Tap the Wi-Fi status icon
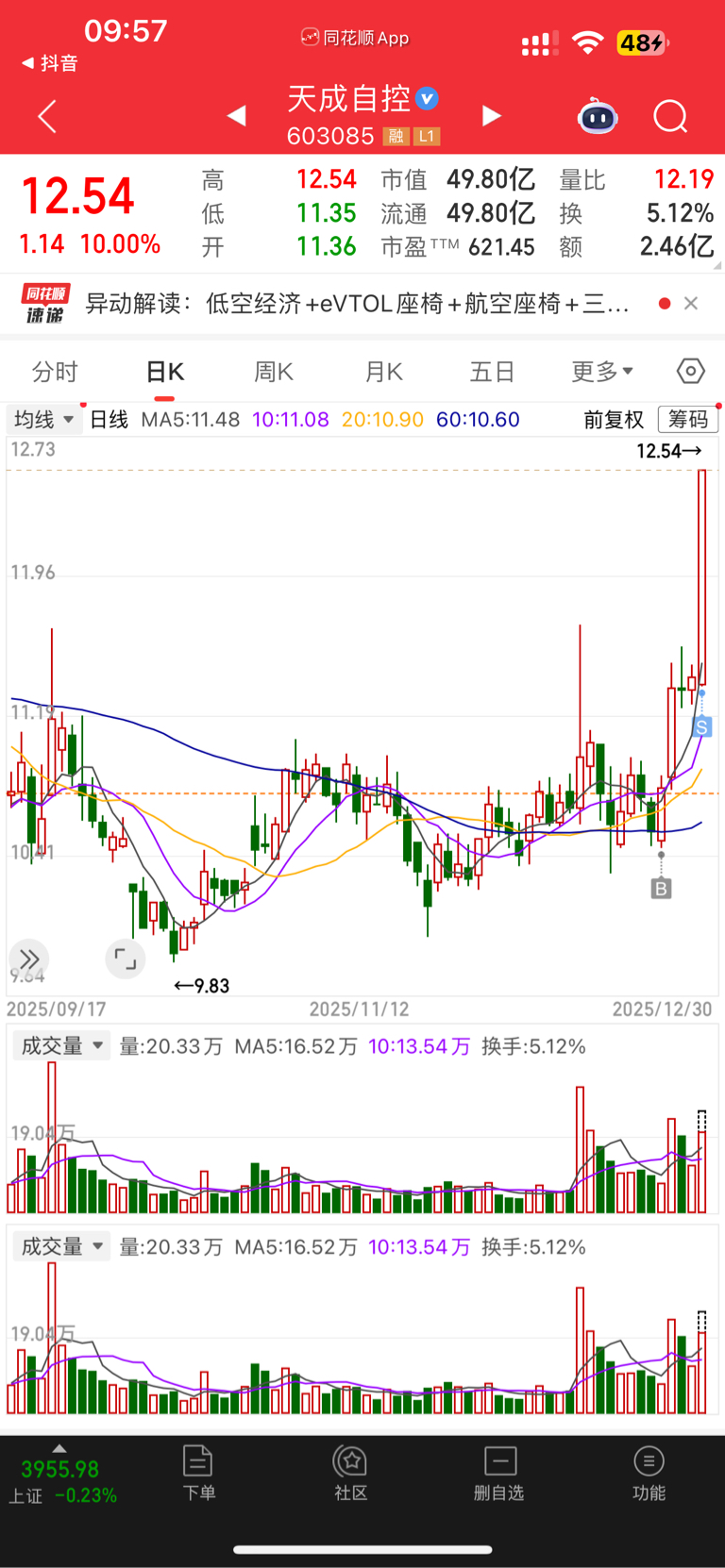 [588, 42]
